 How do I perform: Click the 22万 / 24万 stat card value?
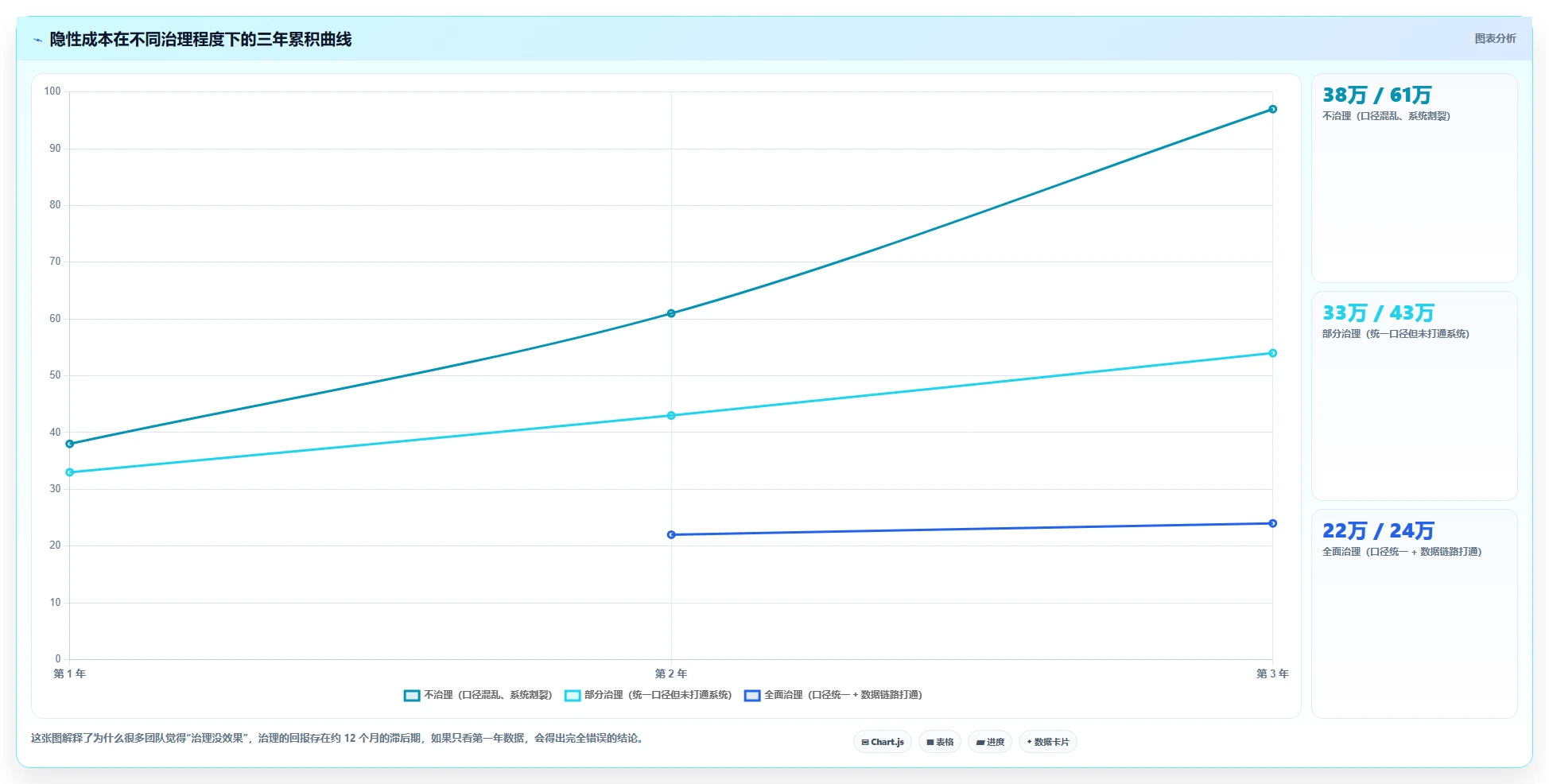(1378, 531)
